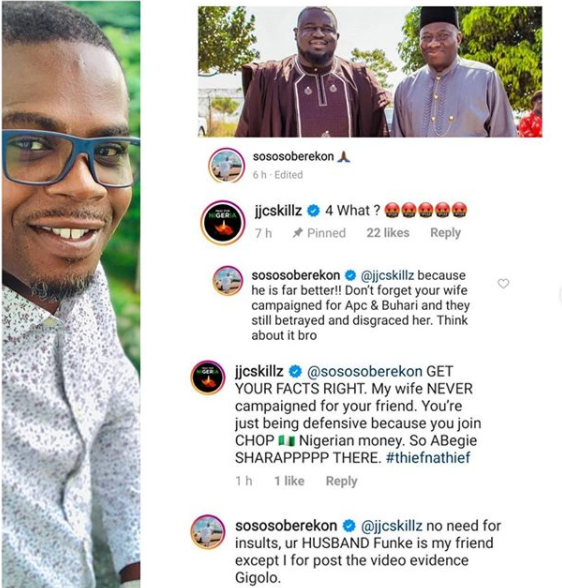
Task: Reply to the 'GET YOUR FACTS RIGHT' comment
Action: point(341,481)
